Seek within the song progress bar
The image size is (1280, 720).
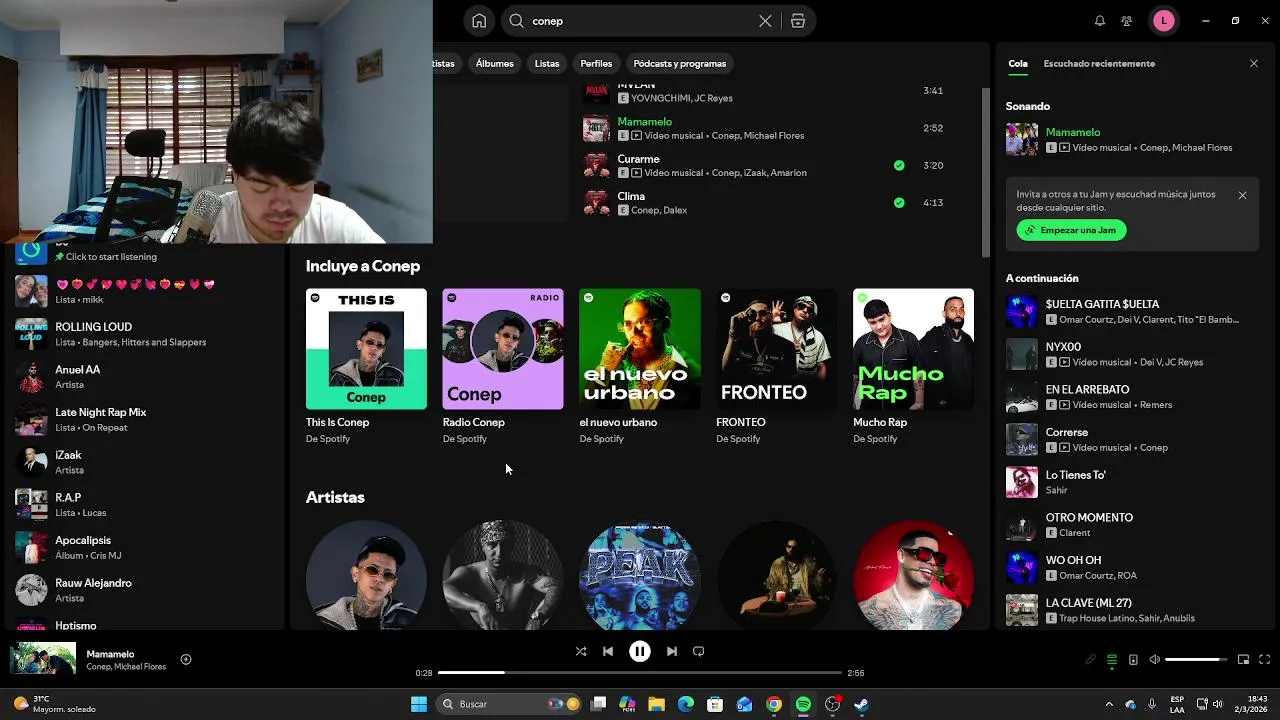(640, 673)
